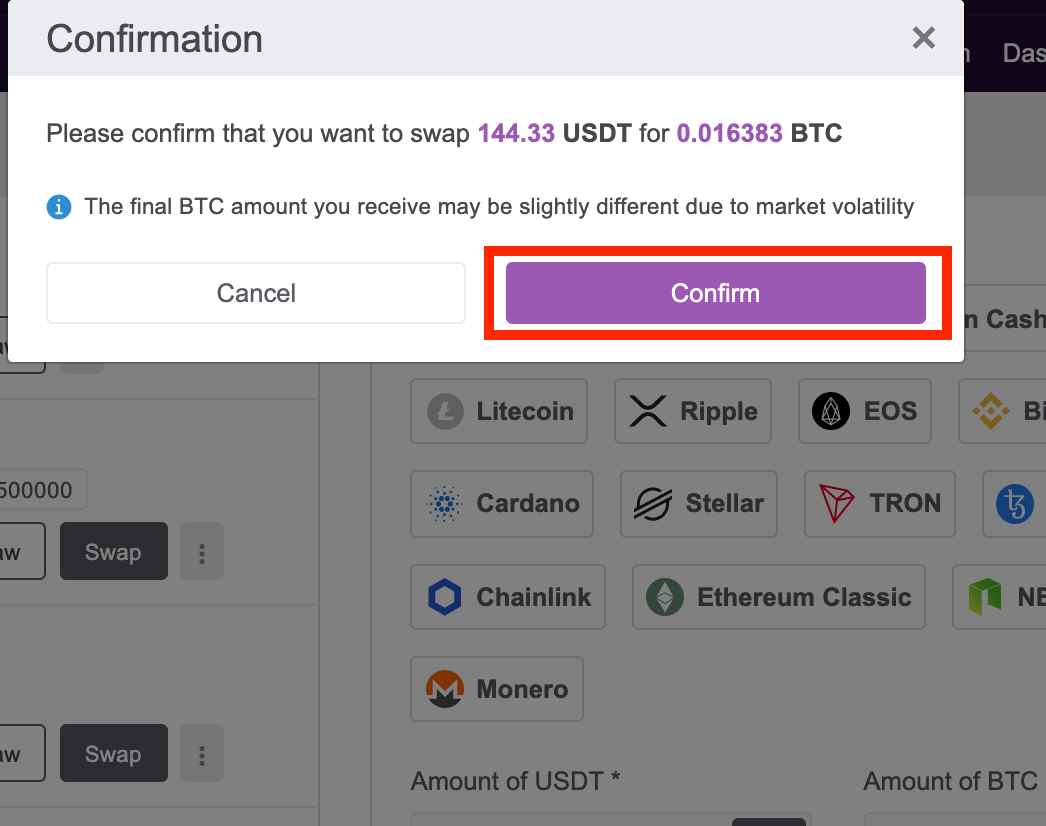Open the three-dot menu beside the lower Swap button

[x=201, y=753]
